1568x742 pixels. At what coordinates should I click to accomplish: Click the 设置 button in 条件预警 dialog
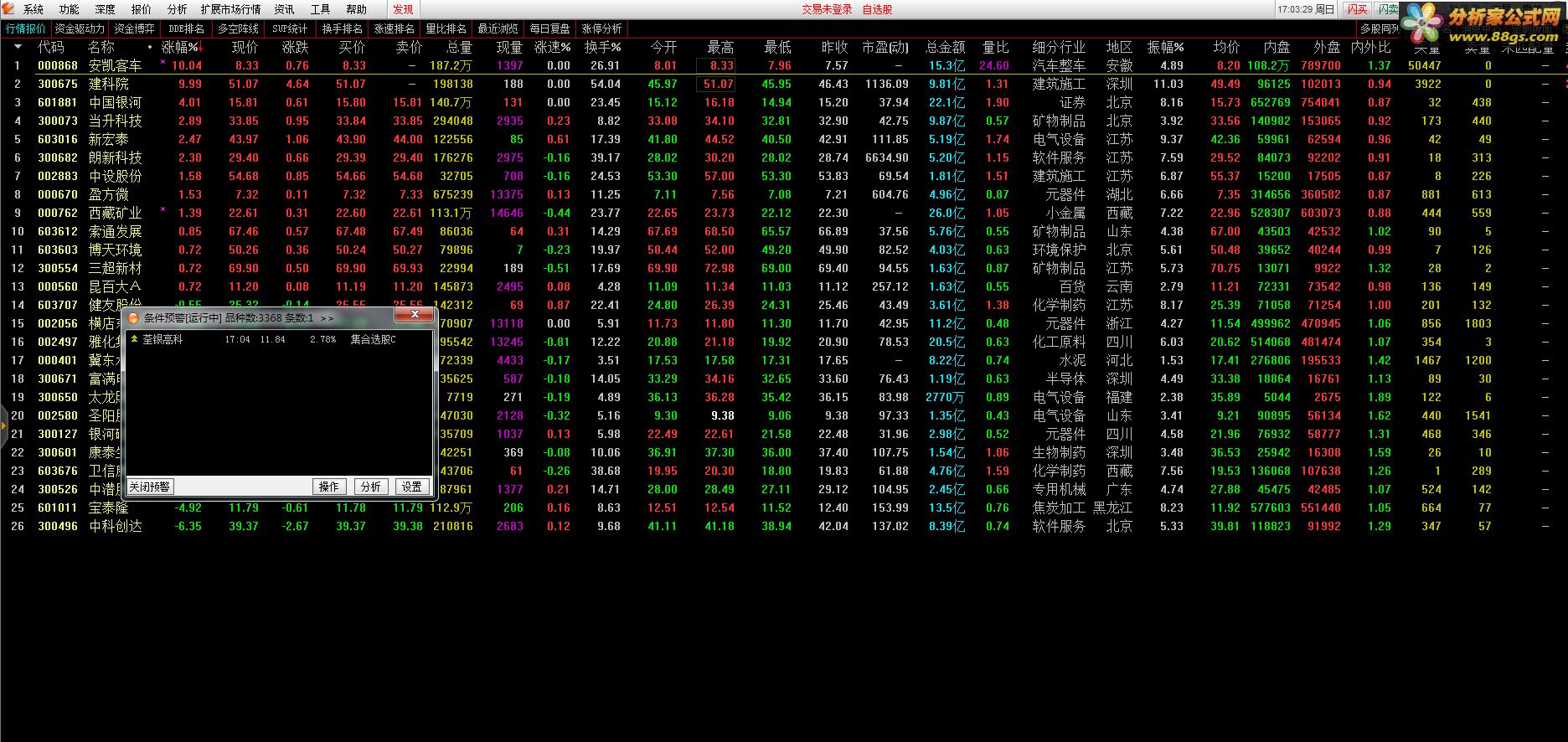click(412, 487)
